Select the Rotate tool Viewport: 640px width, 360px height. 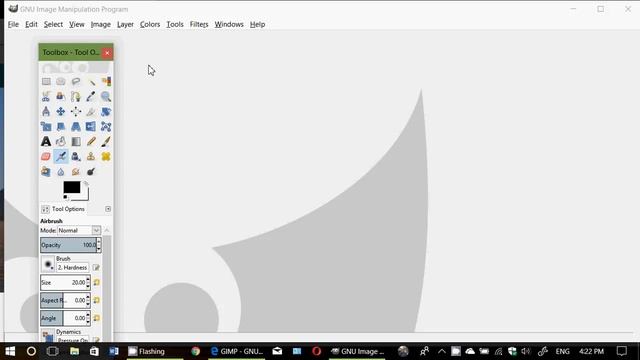coord(106,111)
